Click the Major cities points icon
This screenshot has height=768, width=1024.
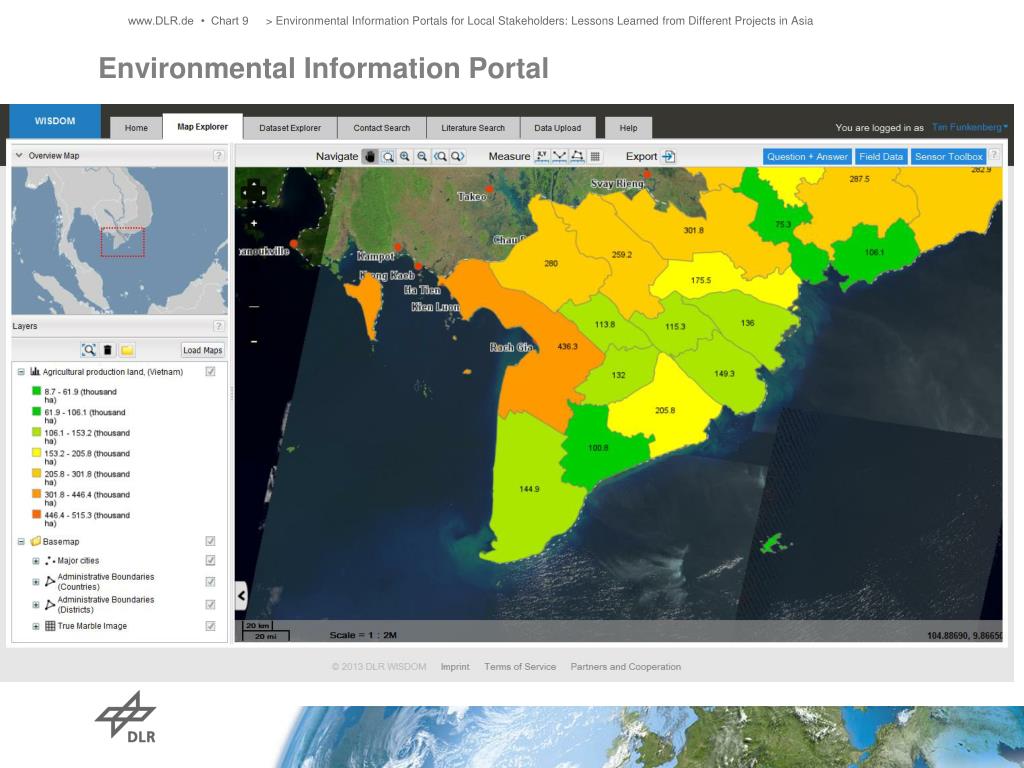pos(50,560)
